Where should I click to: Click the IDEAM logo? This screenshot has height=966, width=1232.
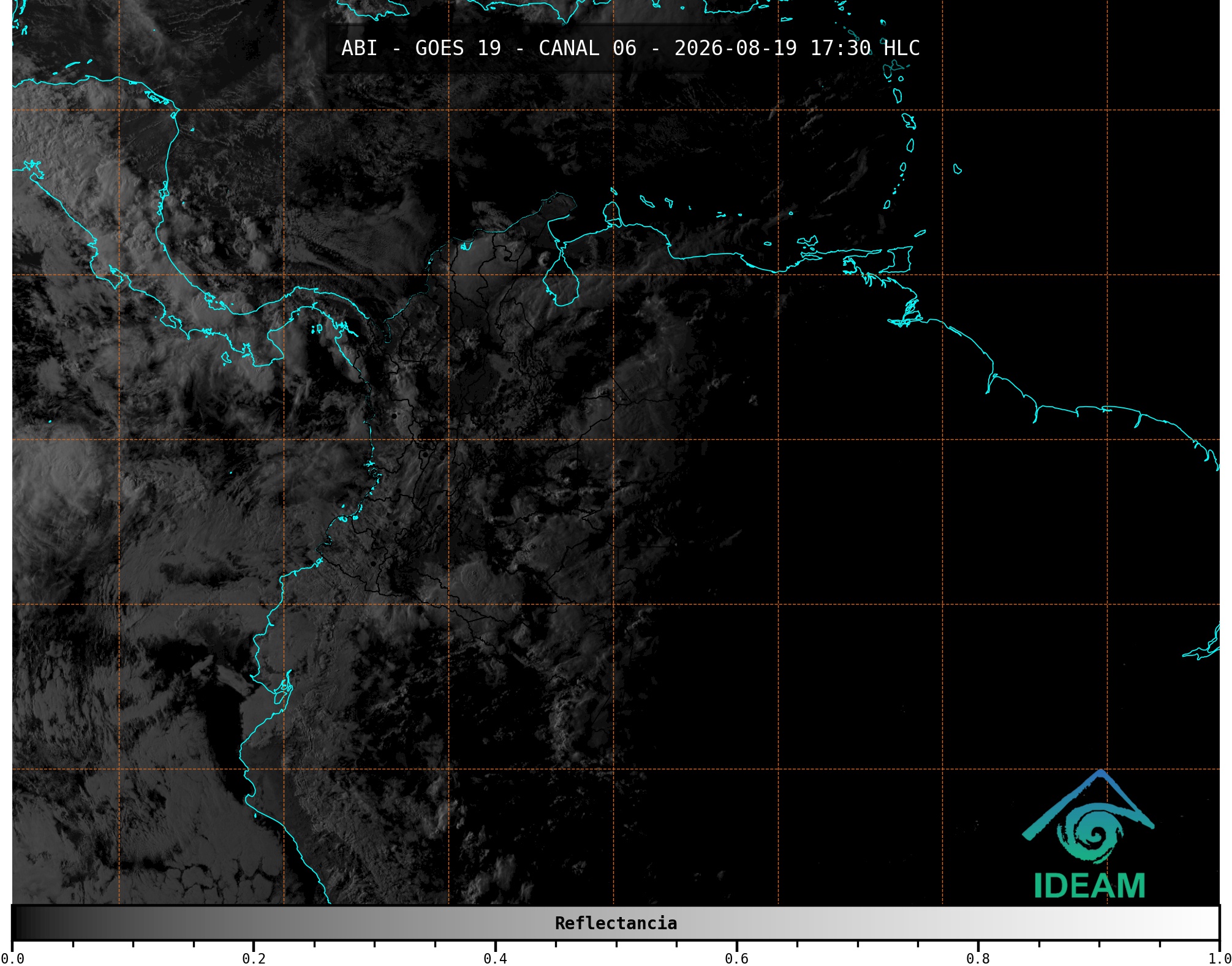pos(1089,834)
